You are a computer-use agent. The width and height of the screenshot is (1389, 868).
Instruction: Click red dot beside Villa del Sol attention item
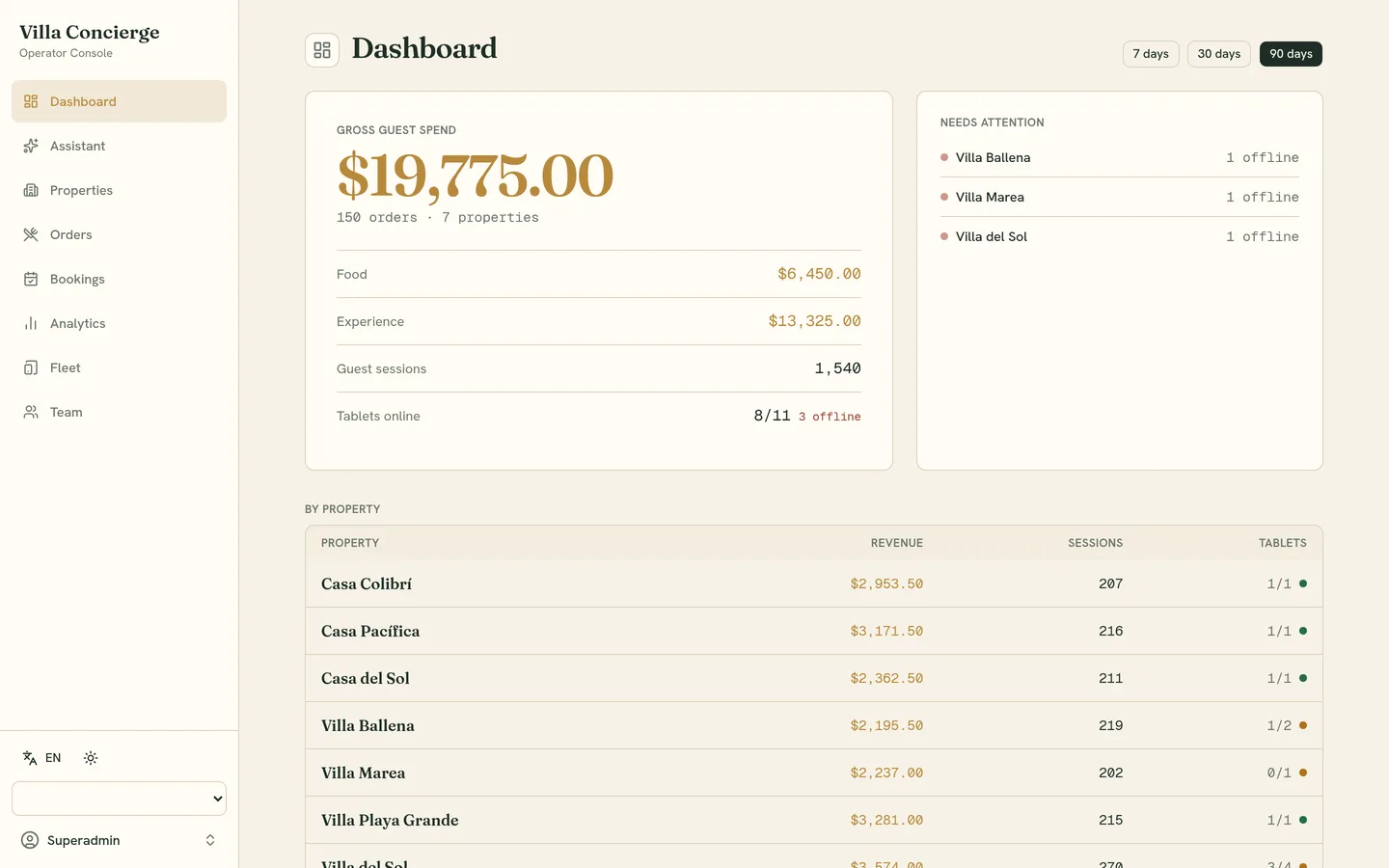(x=944, y=236)
